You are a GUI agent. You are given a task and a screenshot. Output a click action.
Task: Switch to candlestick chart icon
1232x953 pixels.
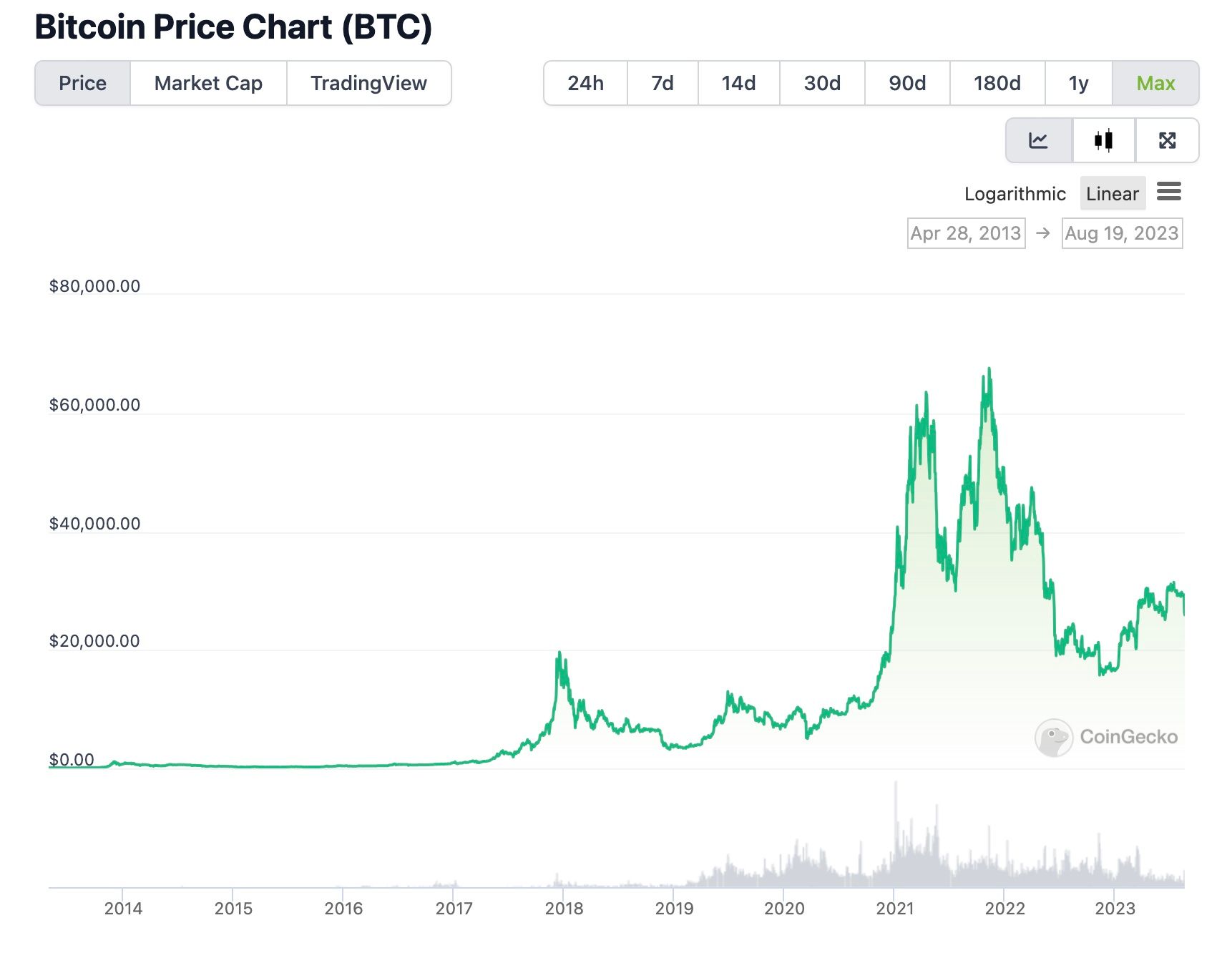point(1103,140)
